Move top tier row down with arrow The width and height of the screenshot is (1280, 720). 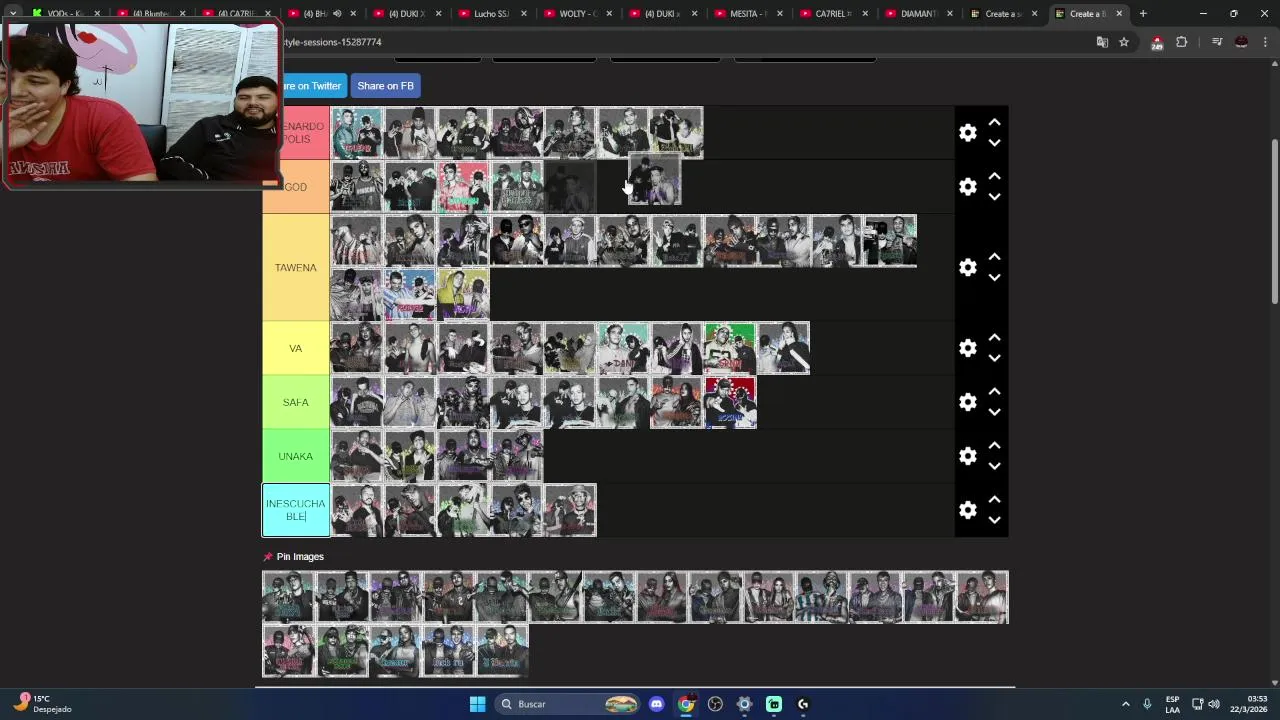[995, 143]
